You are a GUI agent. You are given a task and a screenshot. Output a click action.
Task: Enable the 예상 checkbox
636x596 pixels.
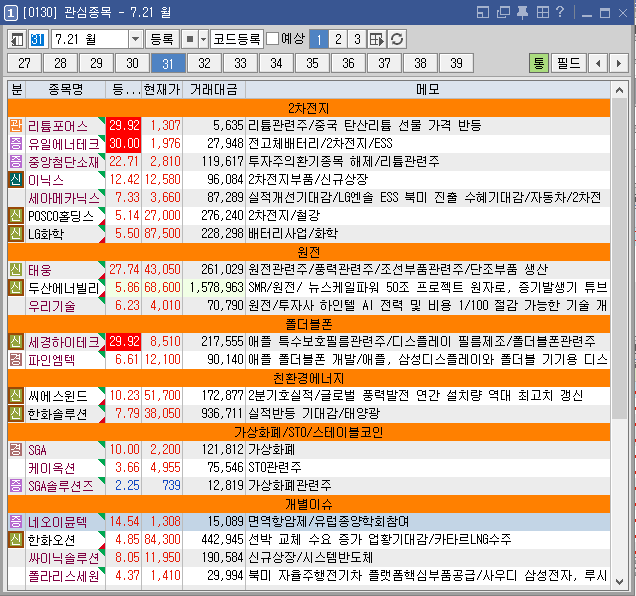[273, 39]
